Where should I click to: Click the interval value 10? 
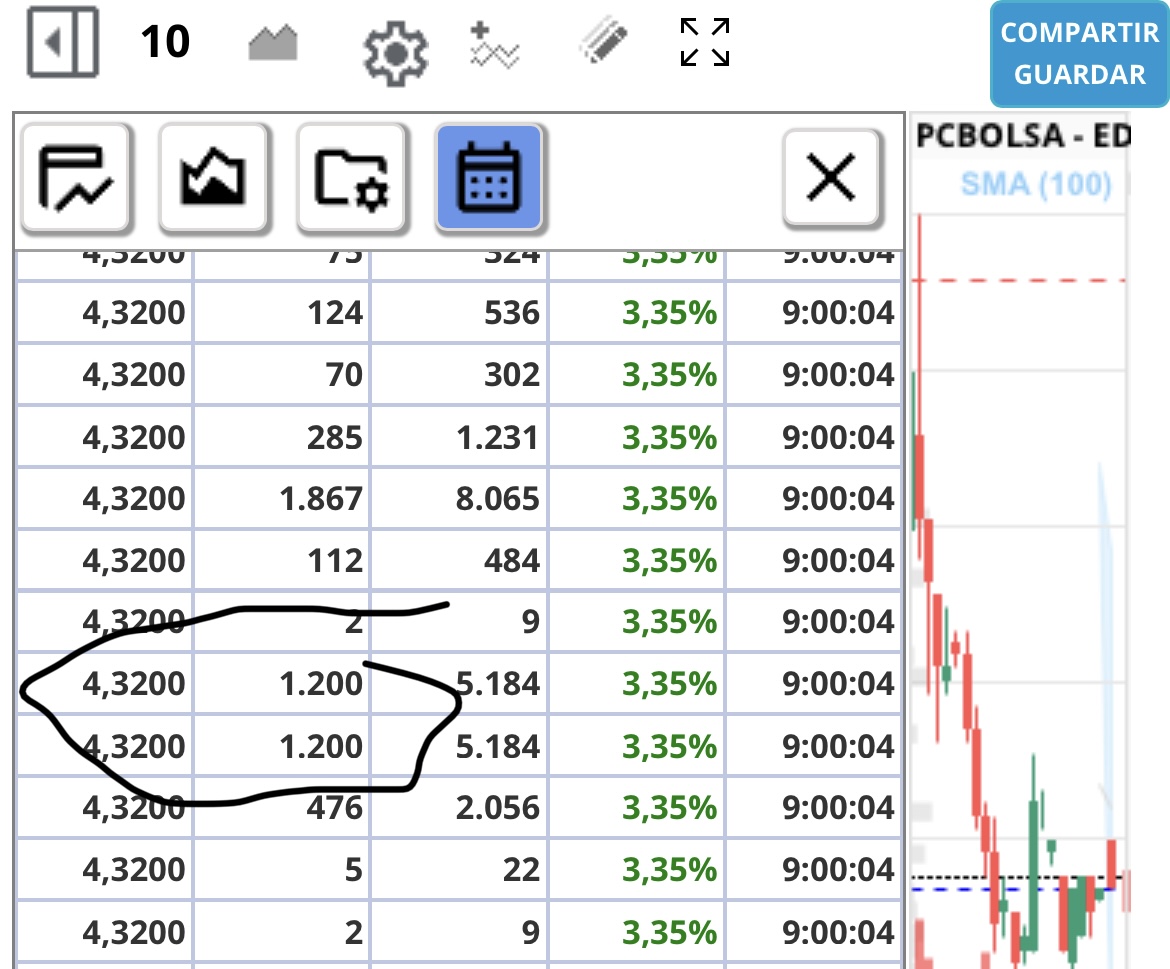166,42
